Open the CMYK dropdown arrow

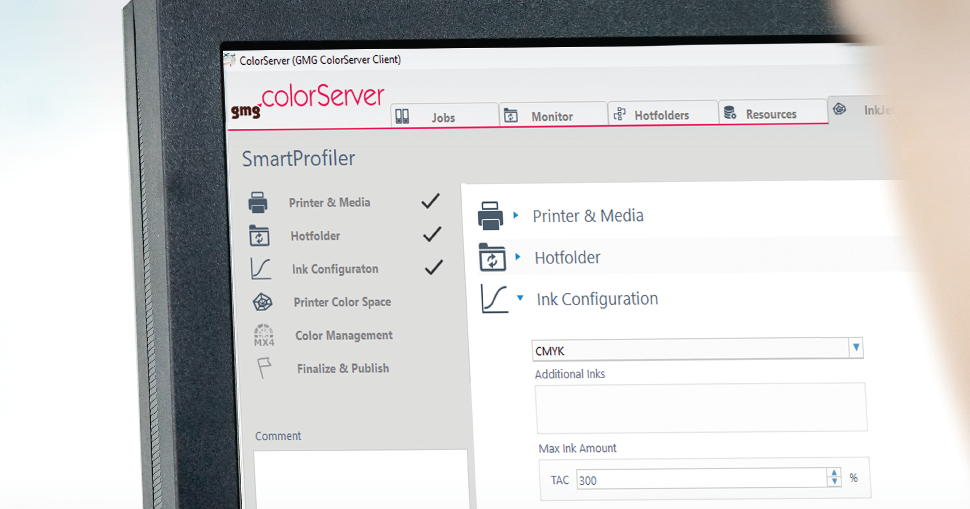[856, 348]
